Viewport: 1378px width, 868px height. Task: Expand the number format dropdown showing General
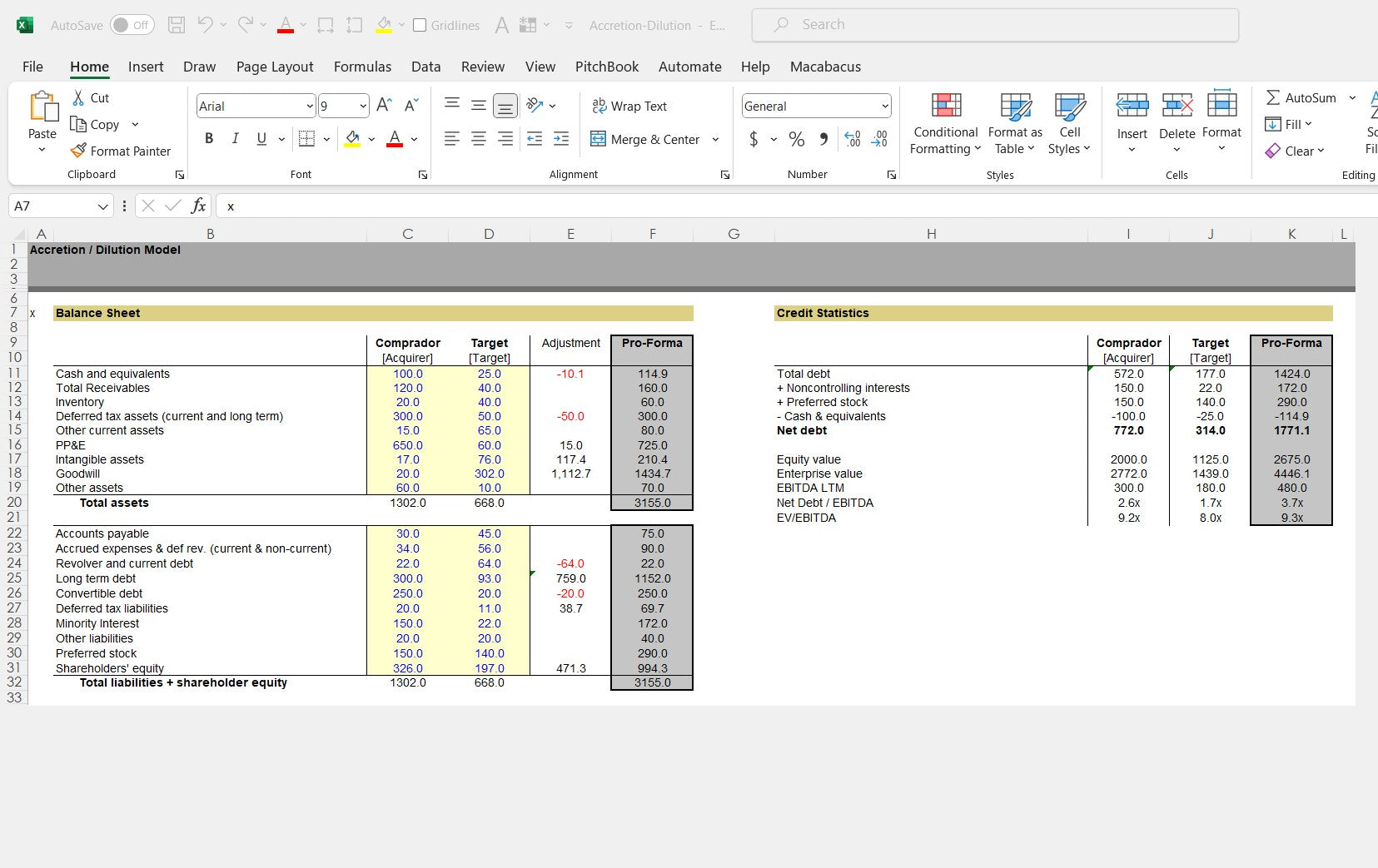click(884, 106)
